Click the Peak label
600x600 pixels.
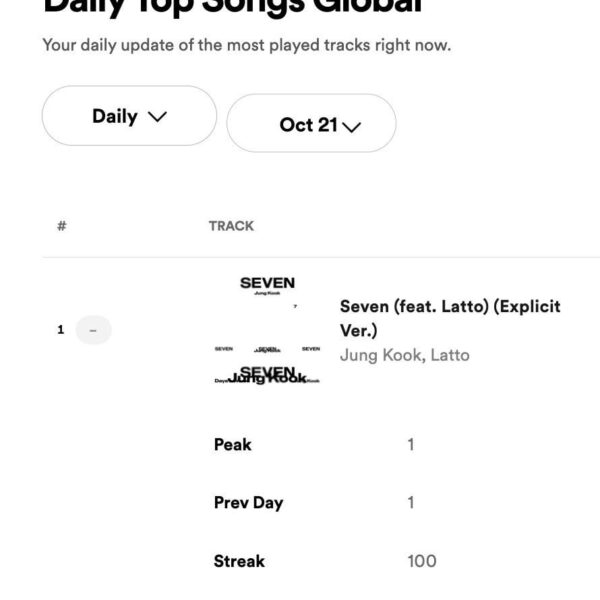pyautogui.click(x=233, y=444)
